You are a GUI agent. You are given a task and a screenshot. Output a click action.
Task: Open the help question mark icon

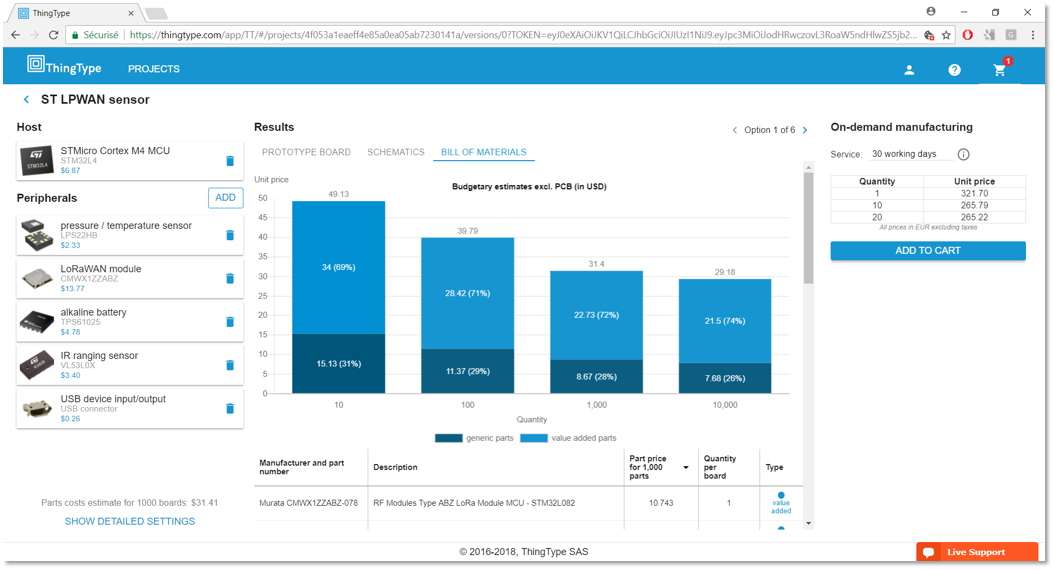(x=954, y=70)
